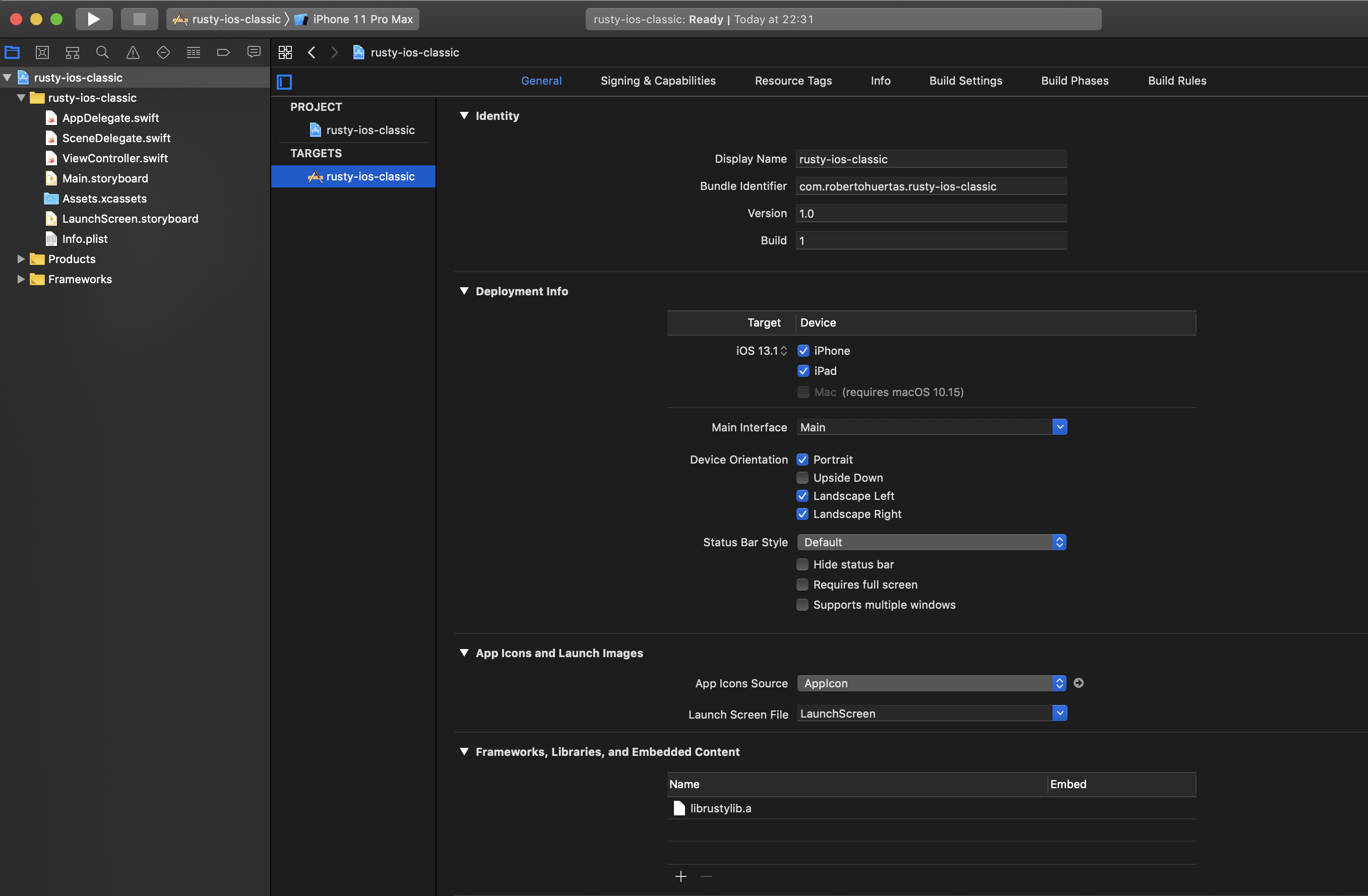This screenshot has width=1368, height=896.
Task: Toggle the project/targets list sidebar icon
Action: pyautogui.click(x=284, y=82)
